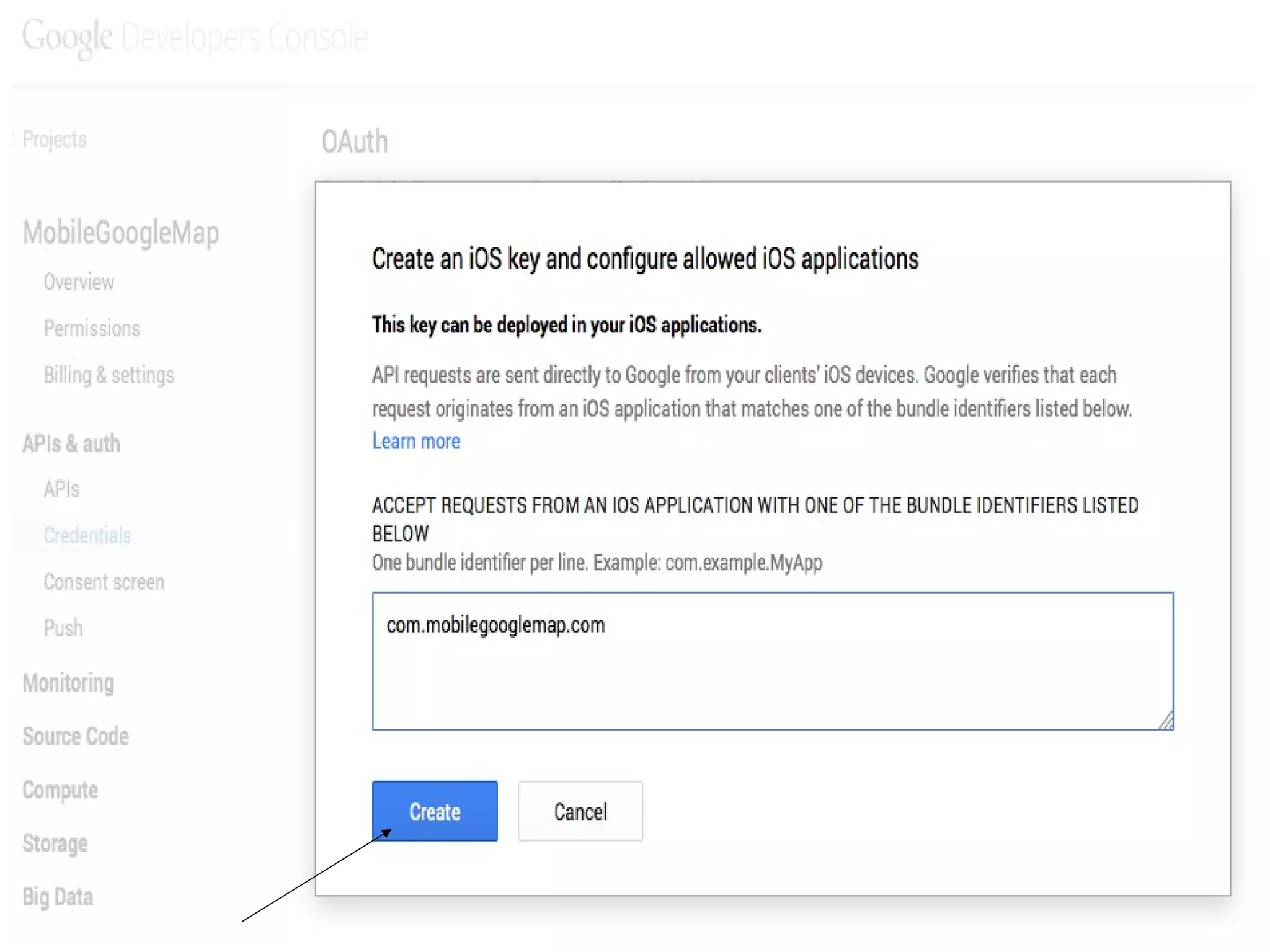The height and width of the screenshot is (952, 1270).
Task: Click the OAuth heading behind the dialog
Action: (355, 141)
